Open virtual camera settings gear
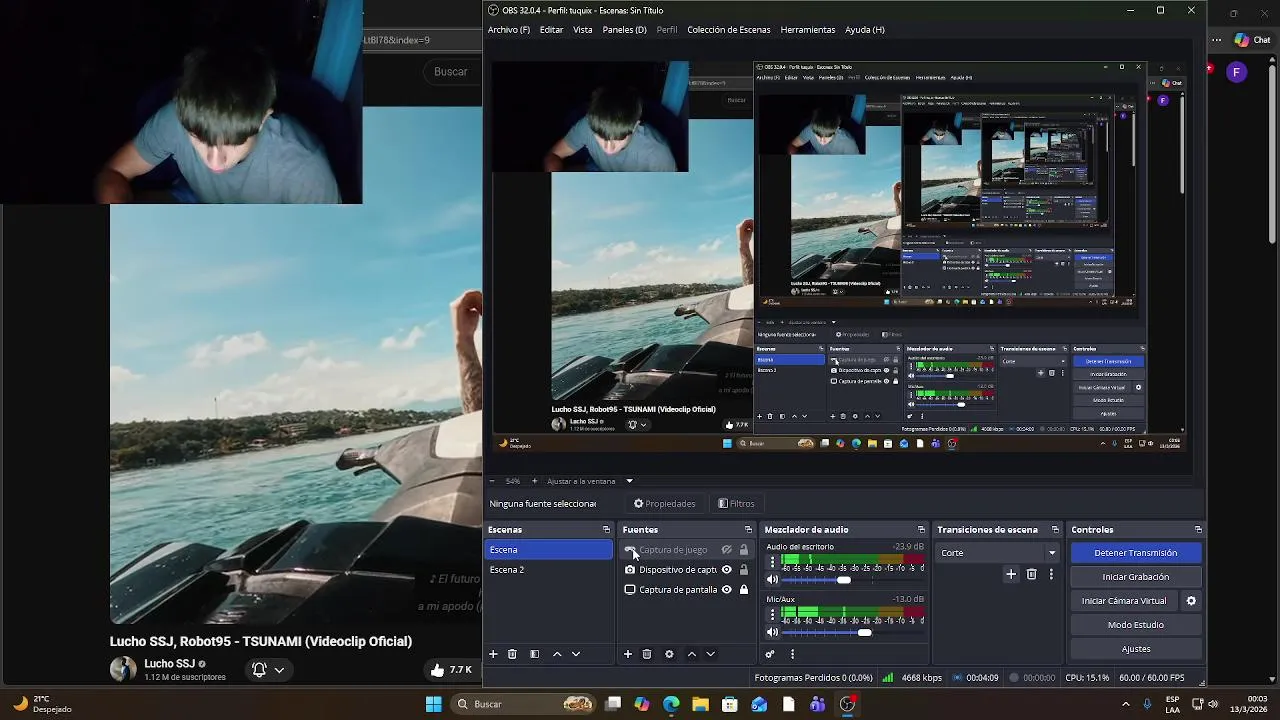The width and height of the screenshot is (1280, 720). pyautogui.click(x=1191, y=601)
